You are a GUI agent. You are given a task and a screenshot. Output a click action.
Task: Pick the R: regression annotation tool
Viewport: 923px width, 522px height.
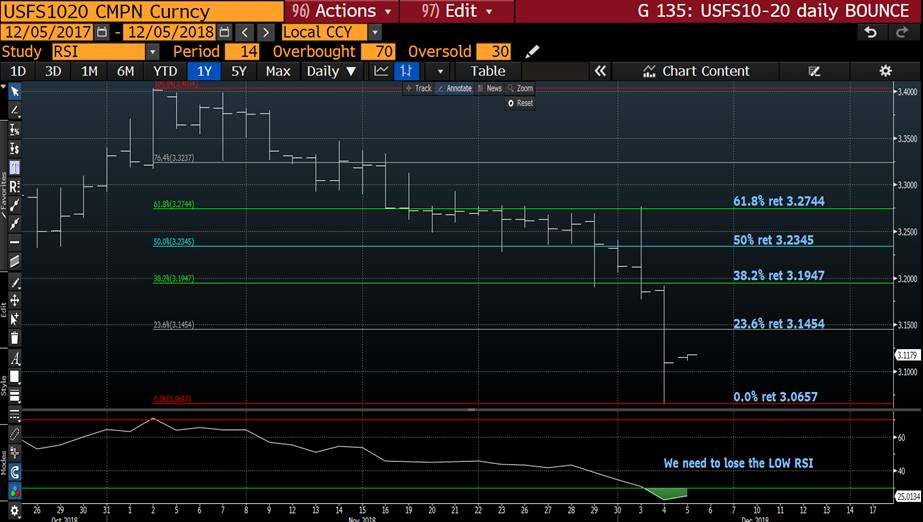pos(15,187)
